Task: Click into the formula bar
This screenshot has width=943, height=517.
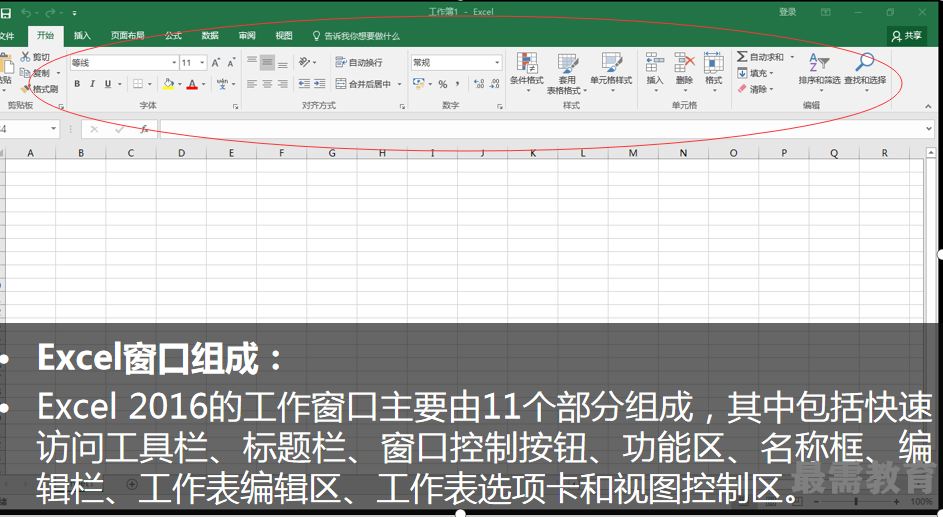Action: [542, 129]
